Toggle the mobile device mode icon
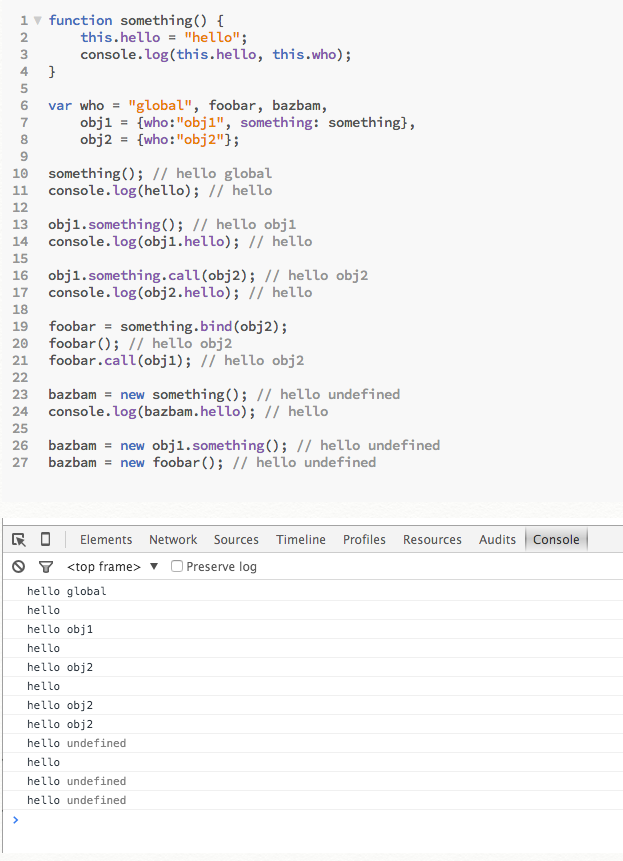Viewport: 623px width, 861px height. click(x=46, y=539)
